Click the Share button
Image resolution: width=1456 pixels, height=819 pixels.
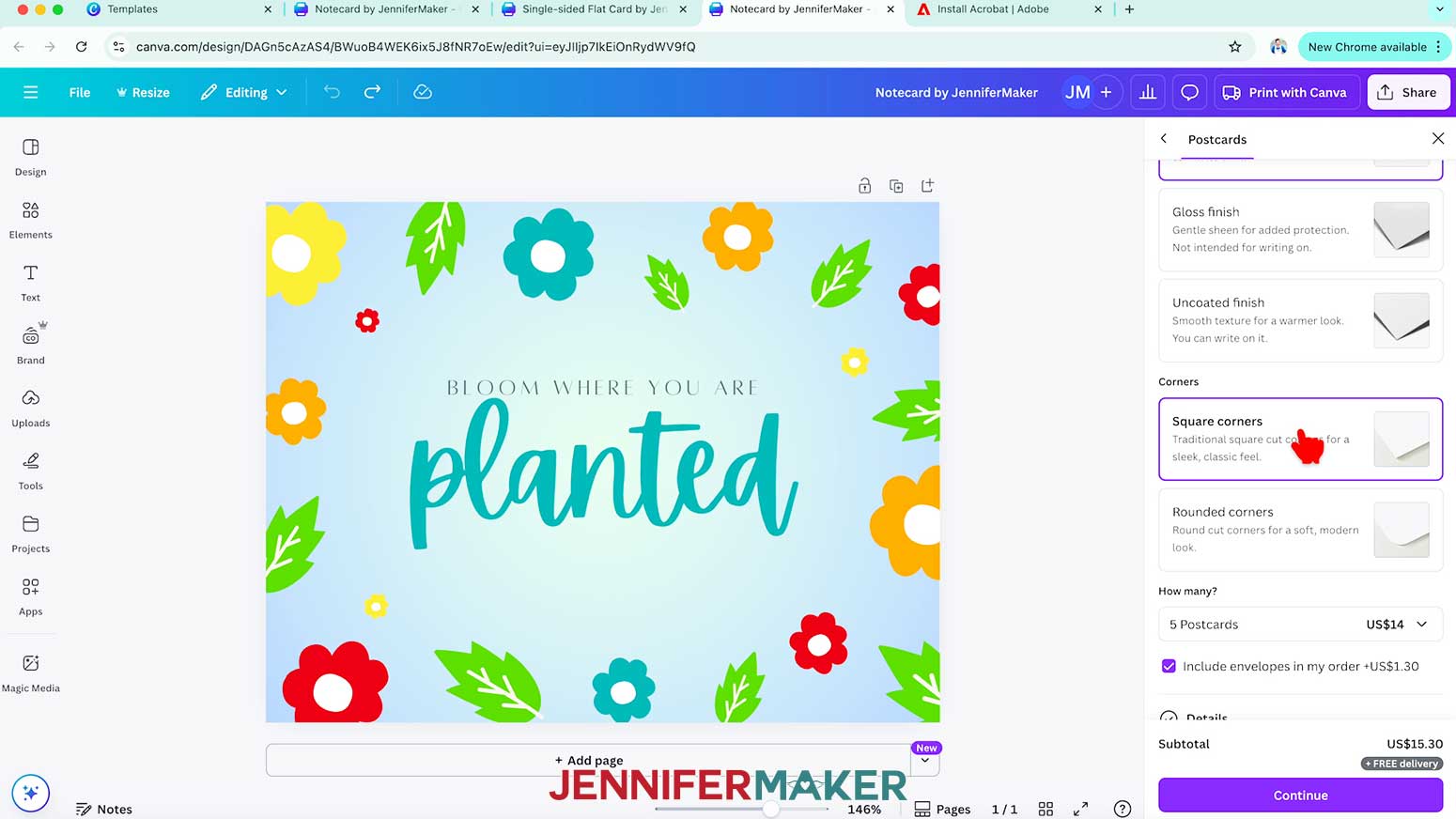(1408, 92)
